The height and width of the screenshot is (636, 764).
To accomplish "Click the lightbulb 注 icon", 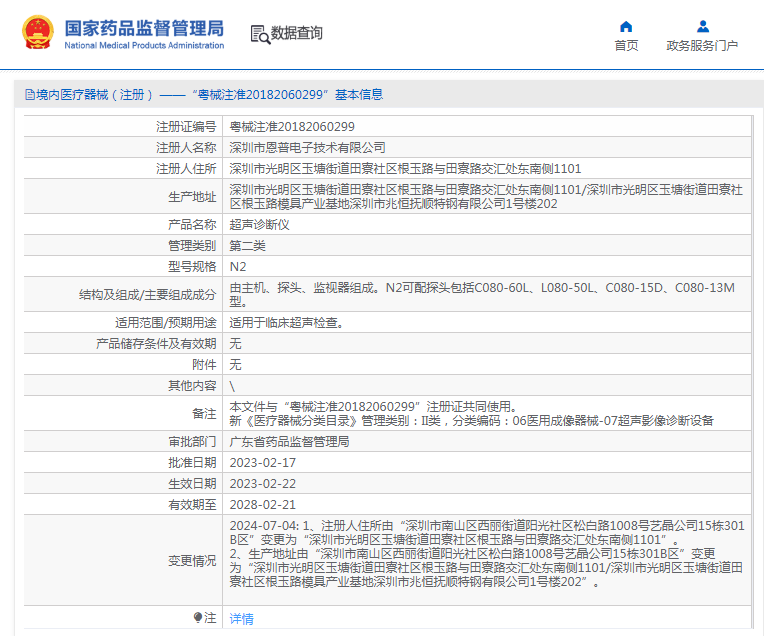I will click(198, 618).
